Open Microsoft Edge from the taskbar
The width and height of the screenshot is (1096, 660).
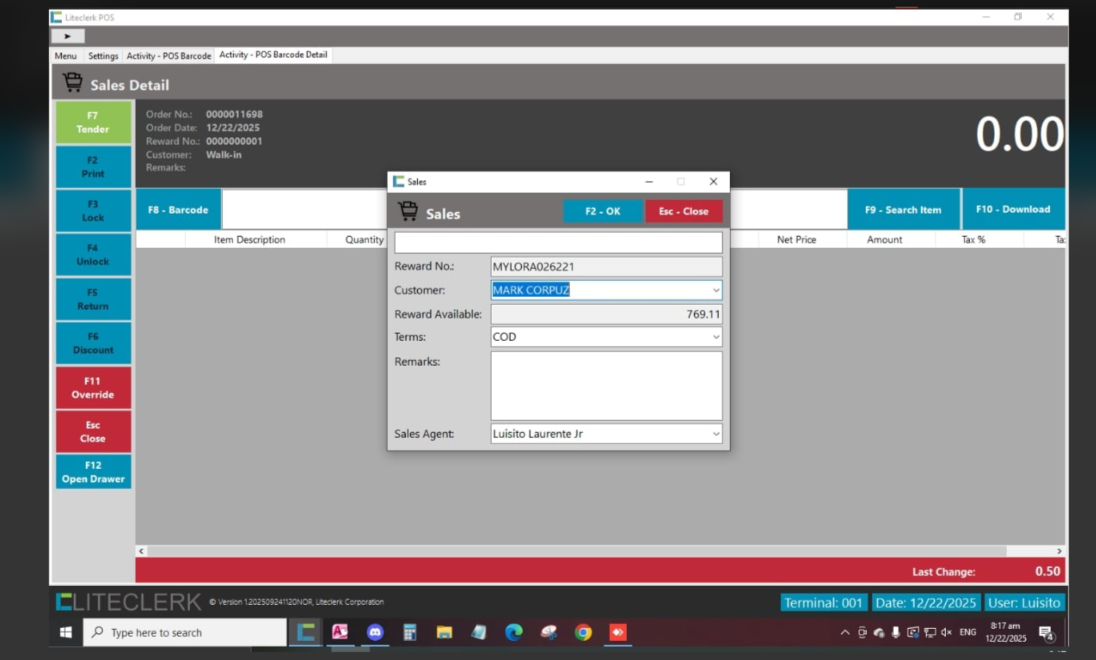click(x=513, y=632)
